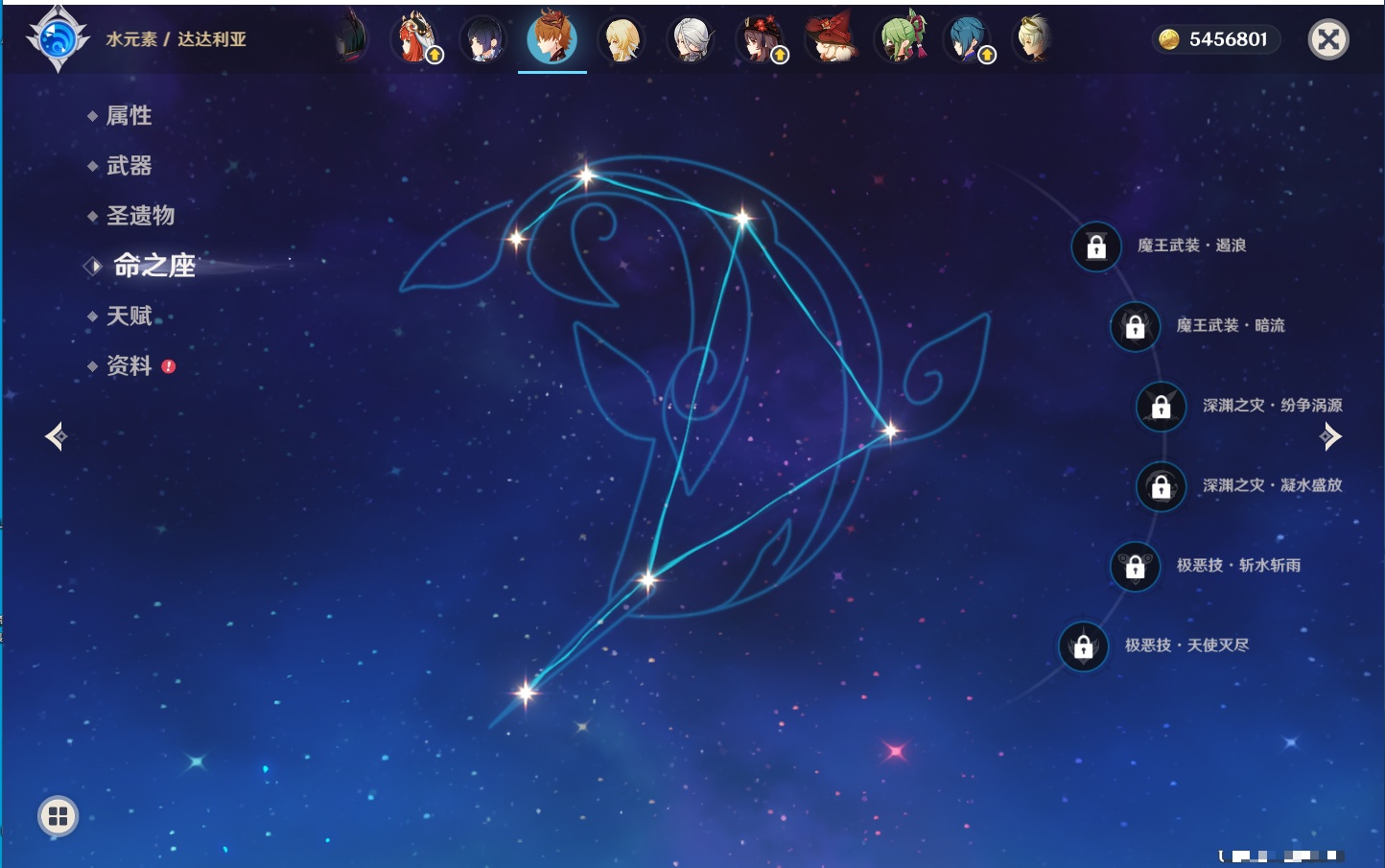The height and width of the screenshot is (868, 1385).
Task: Close the character screen with X
Action: (1328, 39)
